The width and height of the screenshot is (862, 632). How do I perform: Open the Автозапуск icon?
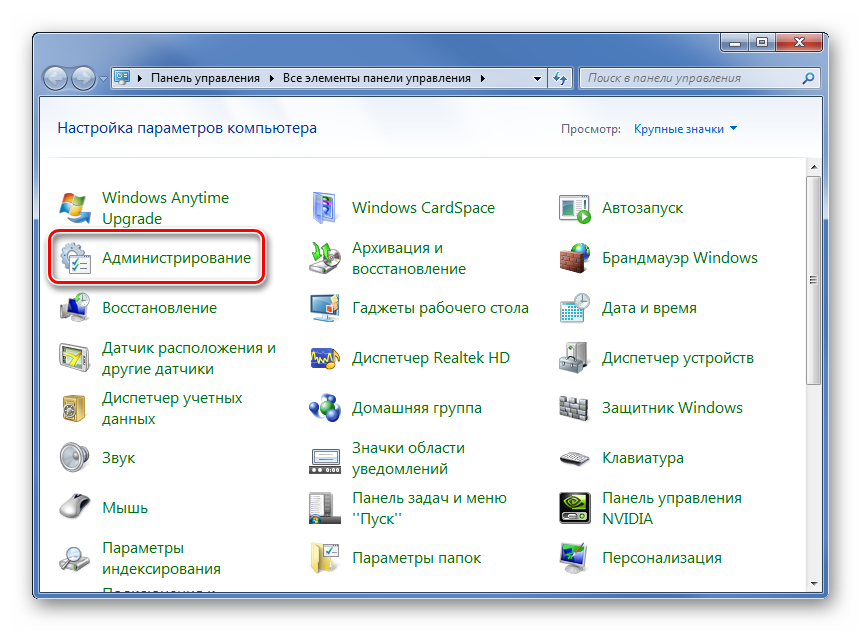click(575, 208)
